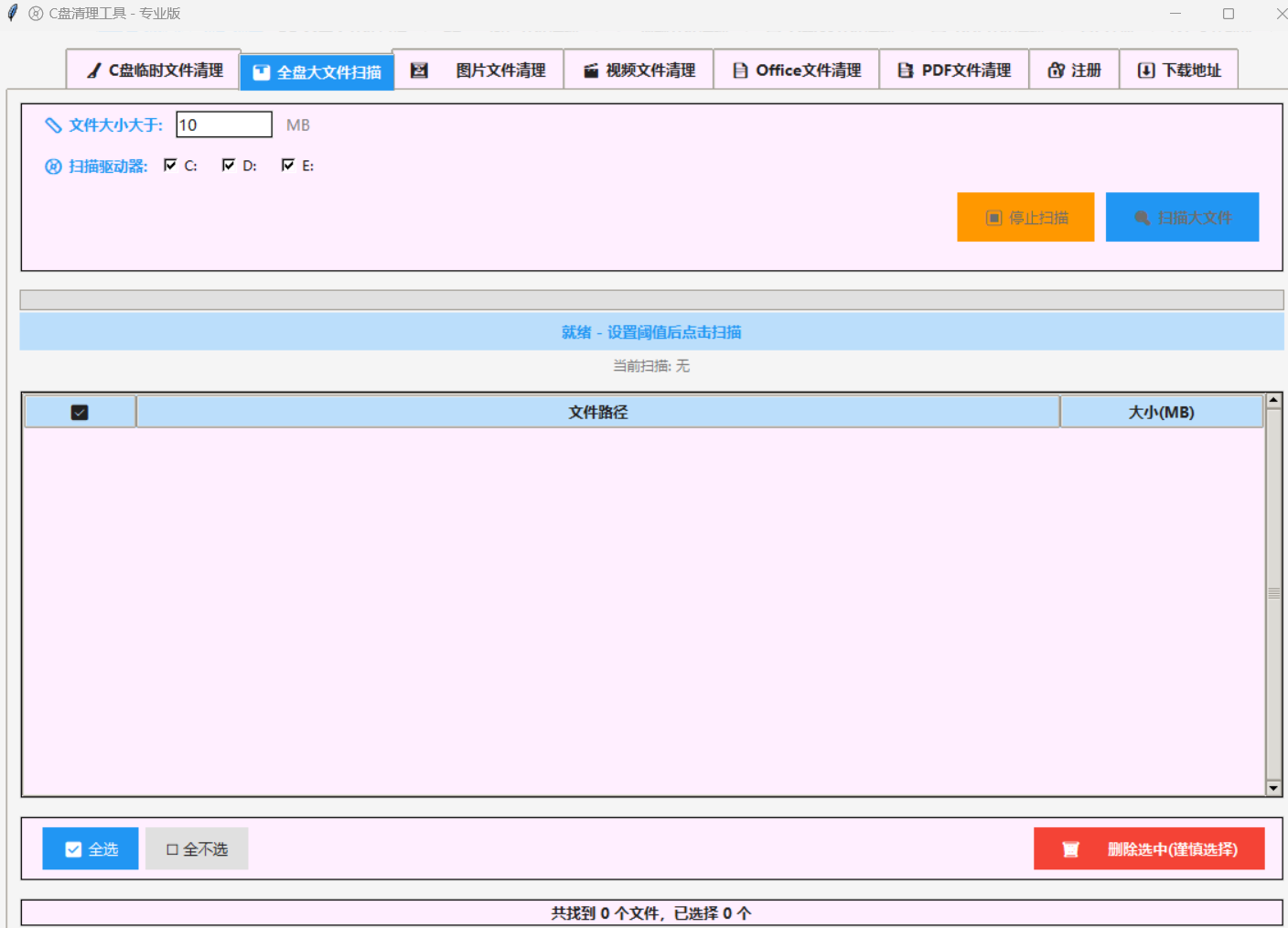
Task: Sort by the 大小(MB) column header
Action: [1161, 413]
